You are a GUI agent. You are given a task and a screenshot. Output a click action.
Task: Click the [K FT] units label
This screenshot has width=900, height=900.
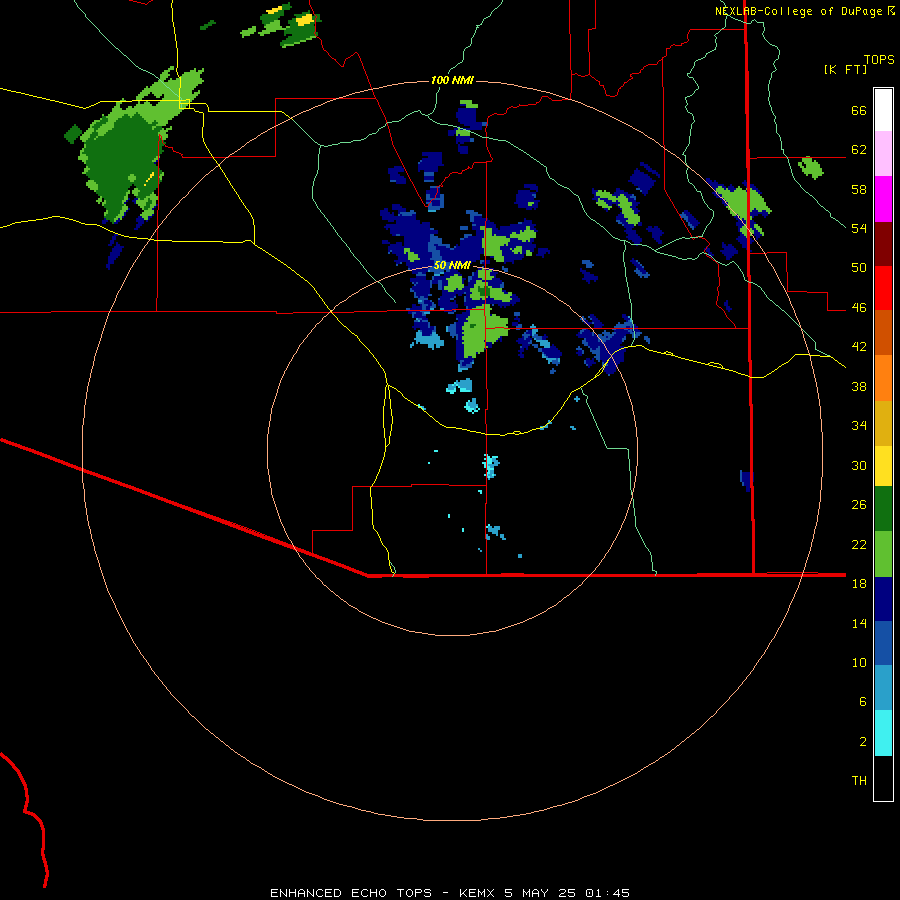(x=845, y=70)
